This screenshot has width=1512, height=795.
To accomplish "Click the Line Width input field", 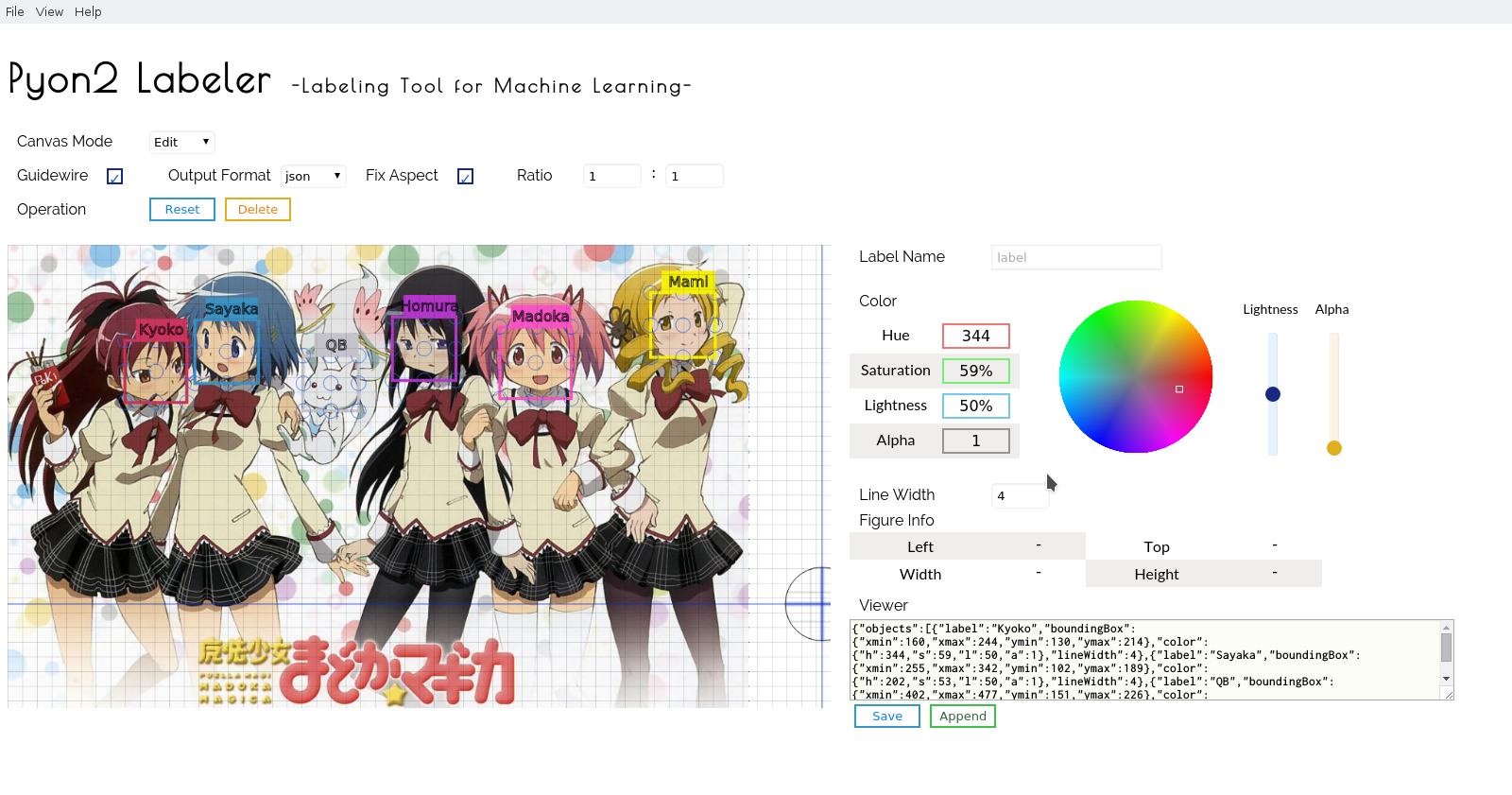I will (1021, 495).
